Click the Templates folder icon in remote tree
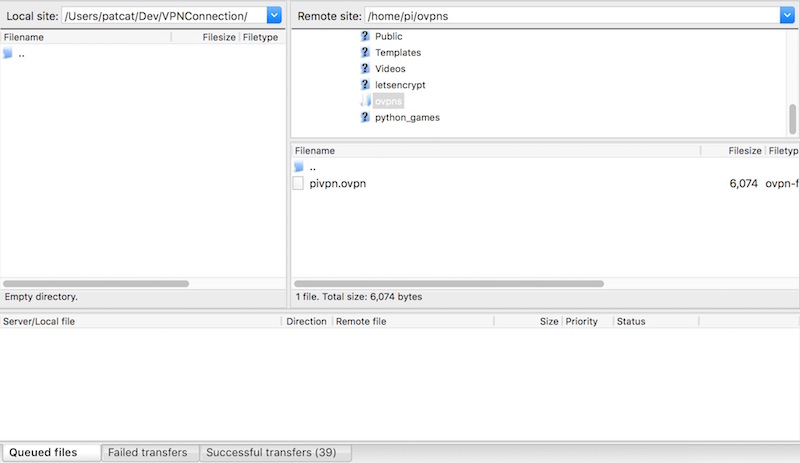Viewport: 800px width, 463px height. 365,52
